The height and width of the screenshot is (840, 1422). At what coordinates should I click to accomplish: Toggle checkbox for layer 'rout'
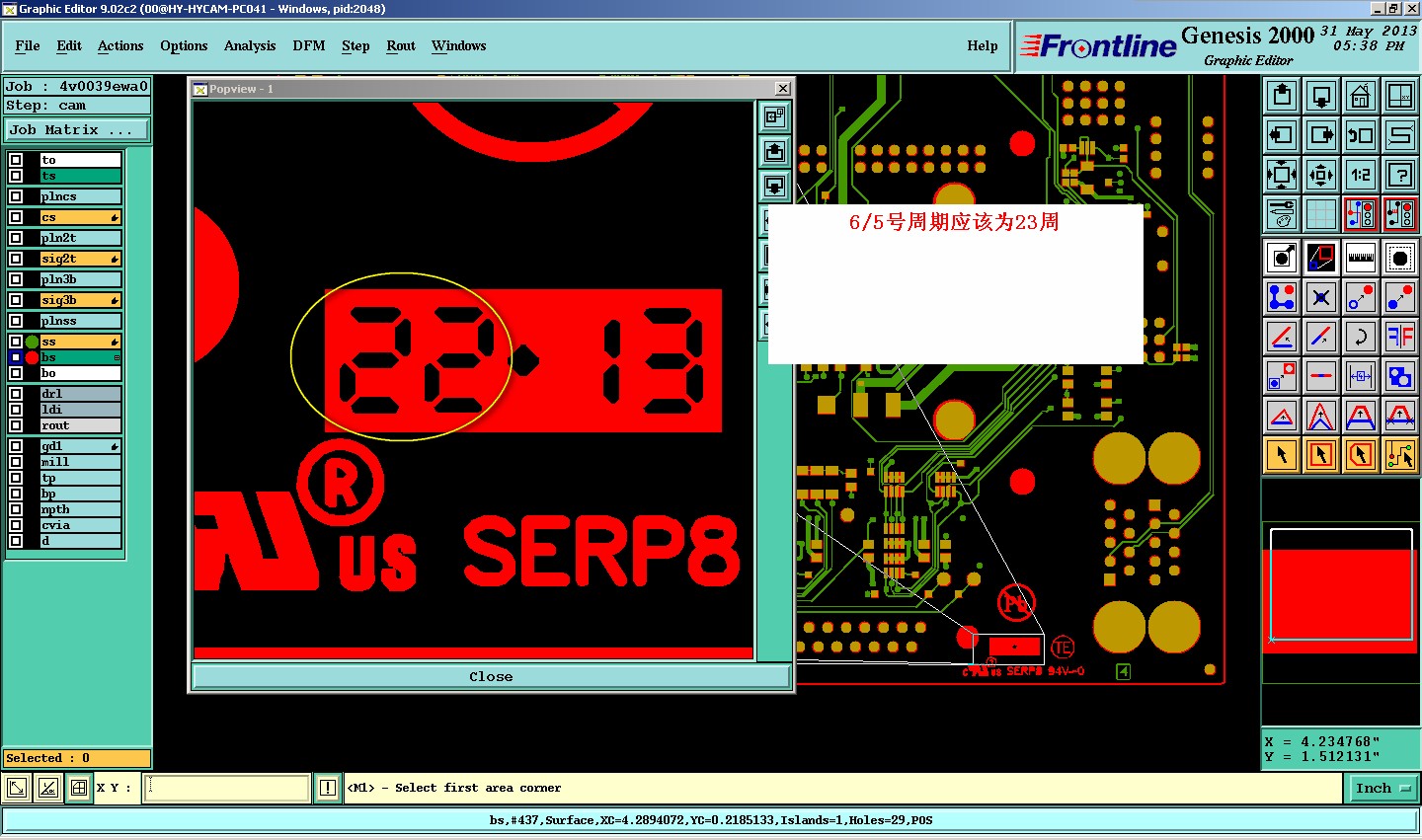[x=16, y=425]
